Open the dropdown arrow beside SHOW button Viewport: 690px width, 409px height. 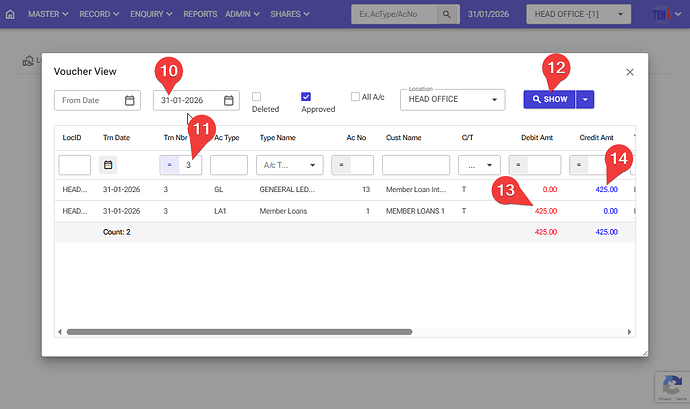coord(586,100)
